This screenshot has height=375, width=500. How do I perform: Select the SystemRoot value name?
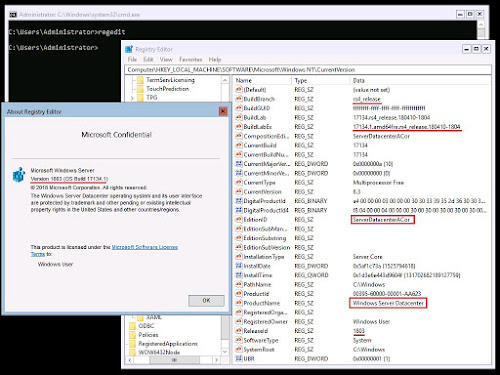[x=259, y=350]
